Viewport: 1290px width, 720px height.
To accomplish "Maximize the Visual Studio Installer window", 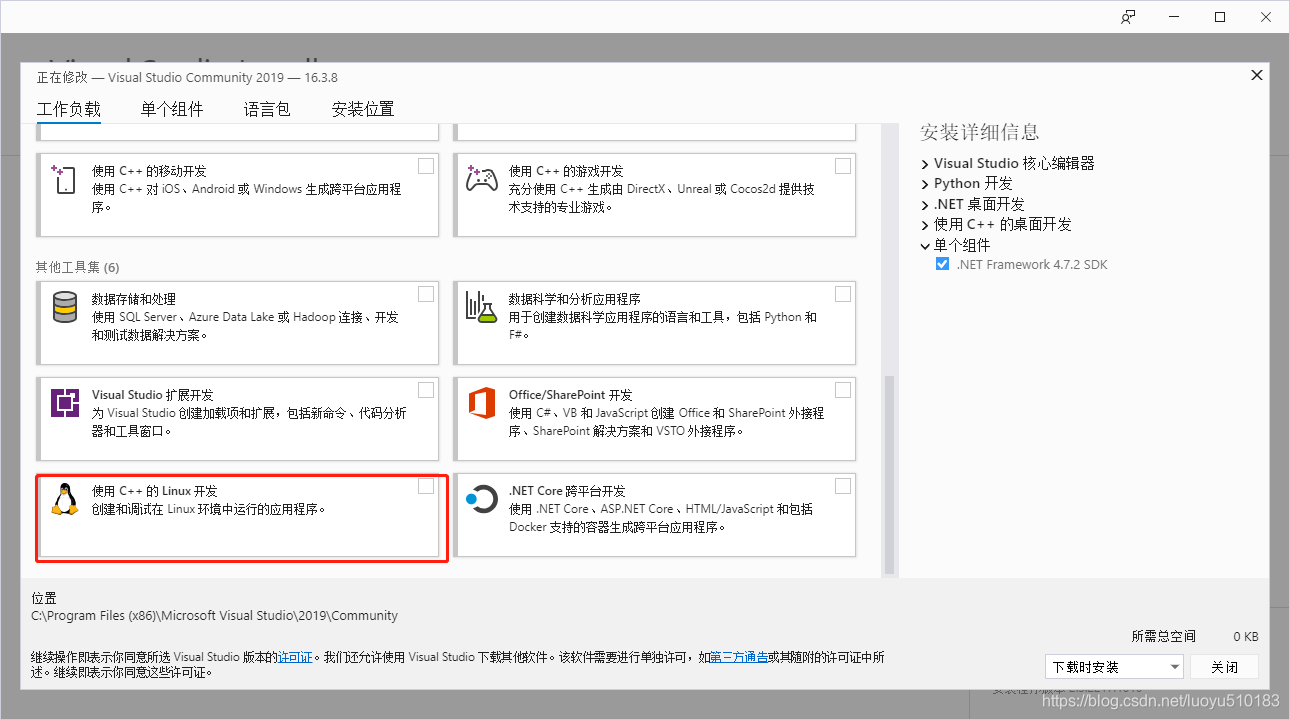I will (x=1220, y=17).
